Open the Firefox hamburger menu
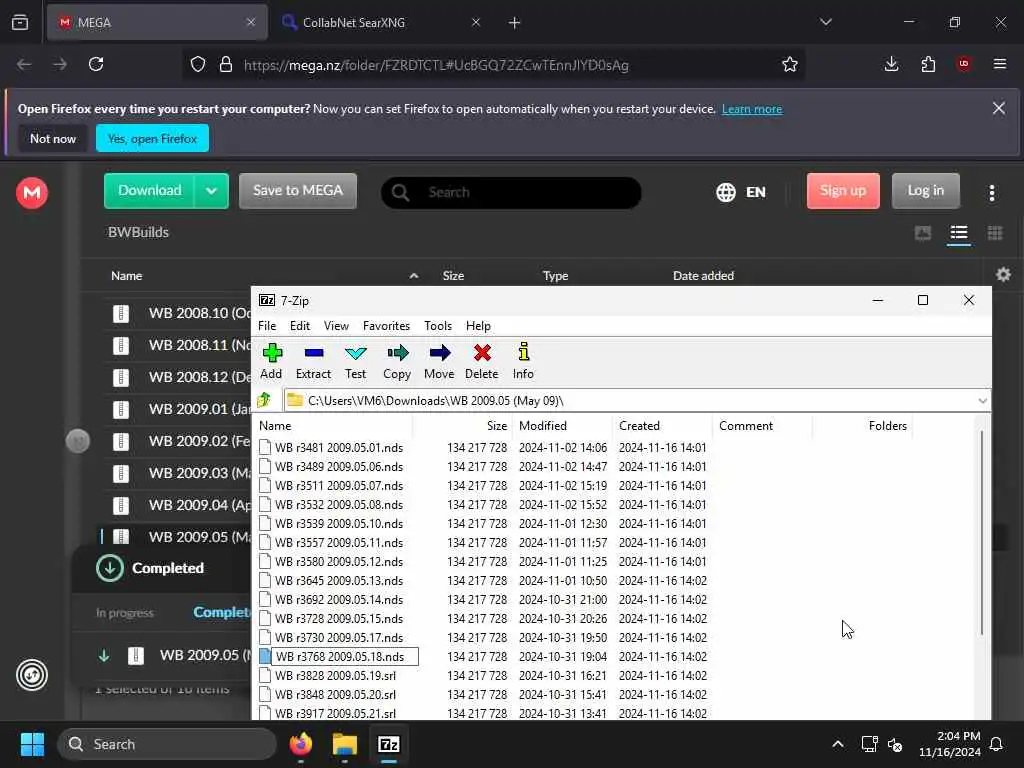This screenshot has height=768, width=1024. pyautogui.click(x=1000, y=64)
